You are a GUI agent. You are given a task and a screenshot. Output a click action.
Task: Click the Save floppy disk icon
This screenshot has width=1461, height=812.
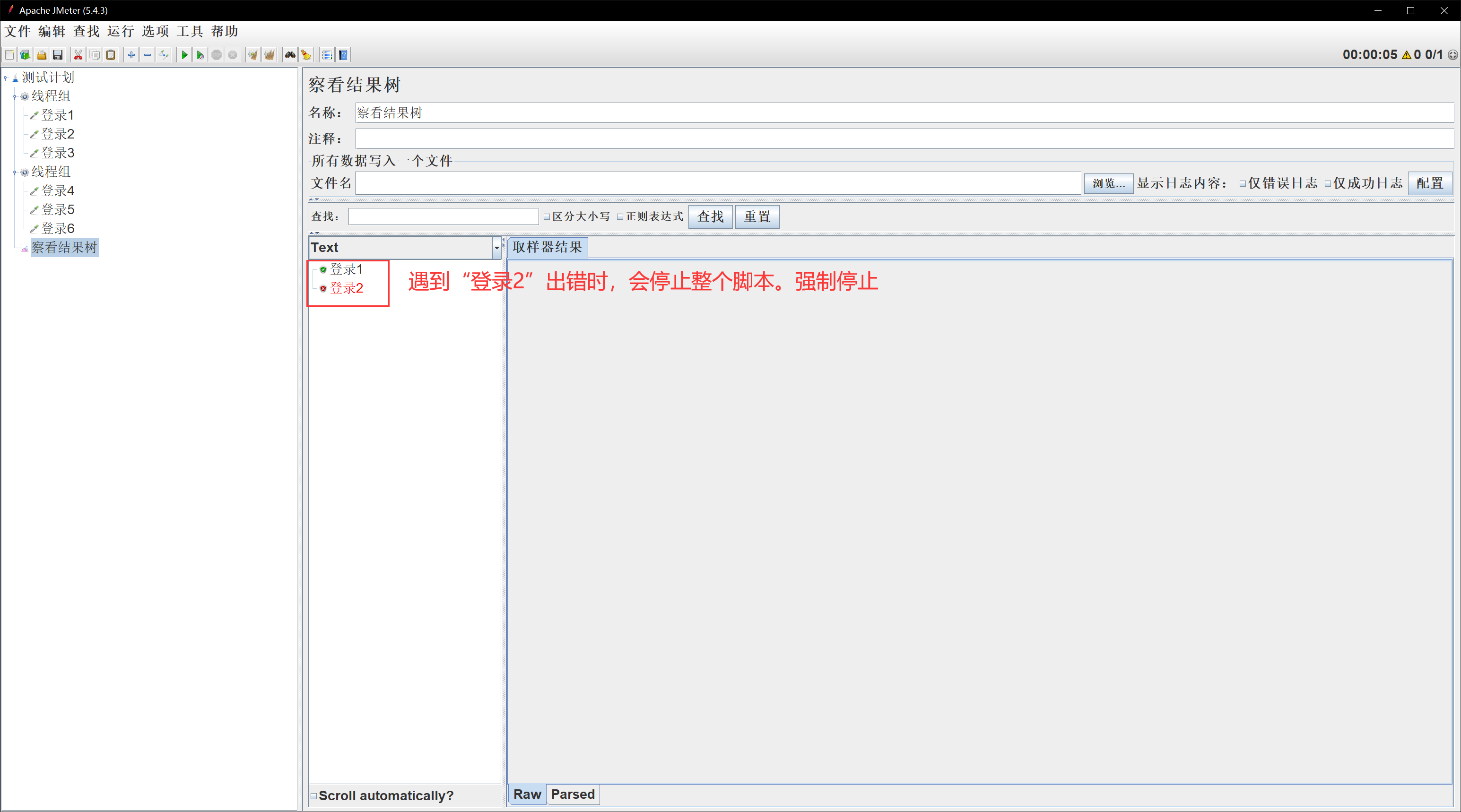[57, 55]
